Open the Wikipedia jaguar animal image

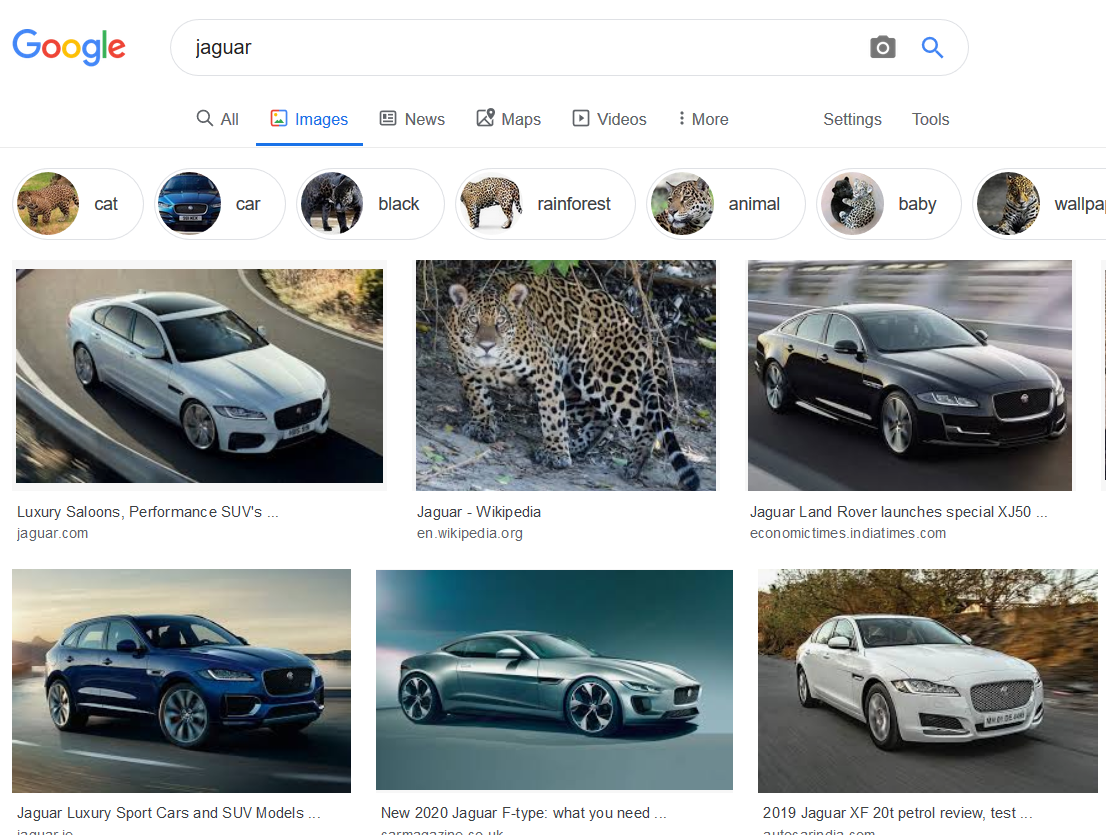(566, 375)
